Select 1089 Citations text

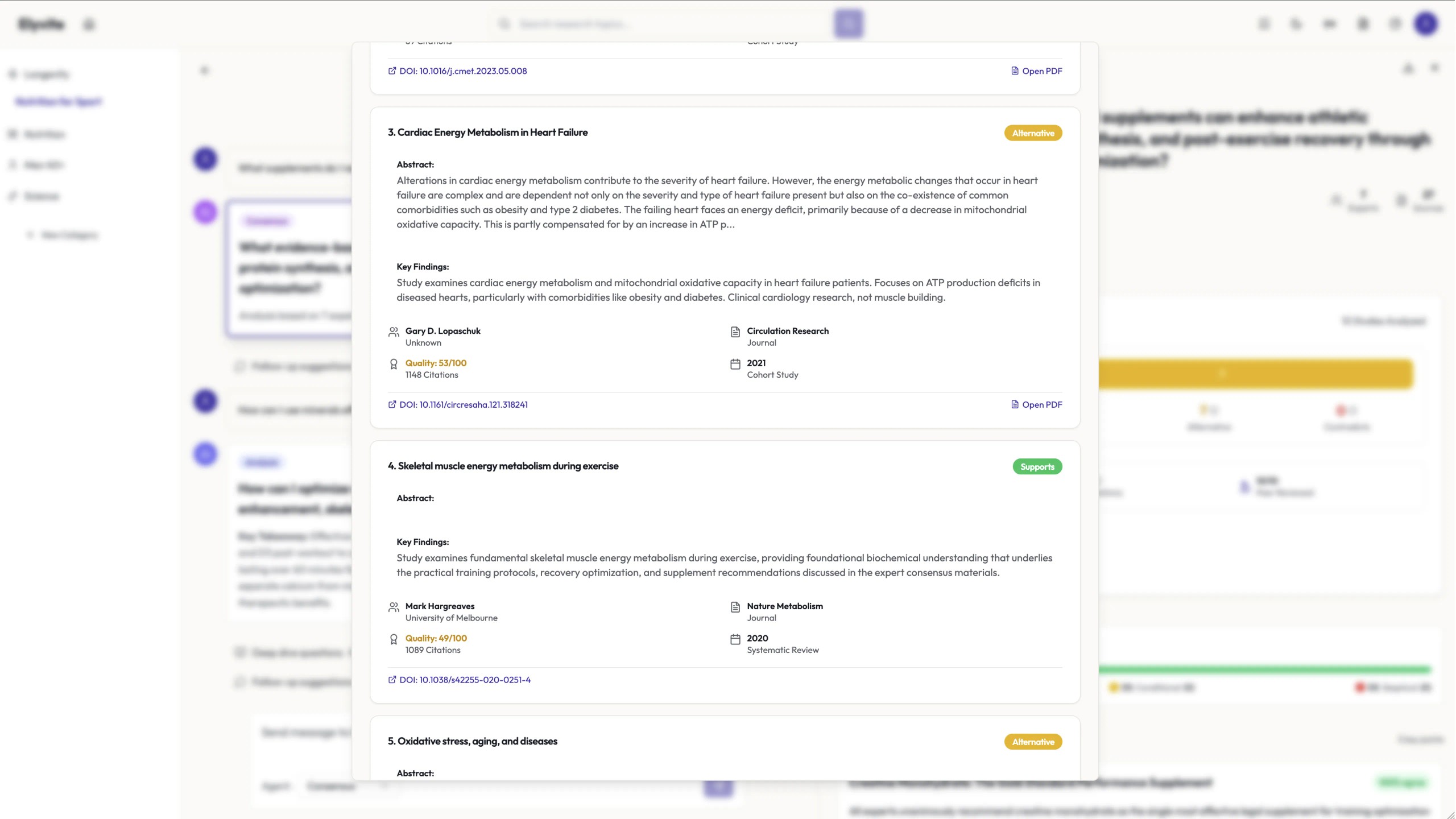433,650
